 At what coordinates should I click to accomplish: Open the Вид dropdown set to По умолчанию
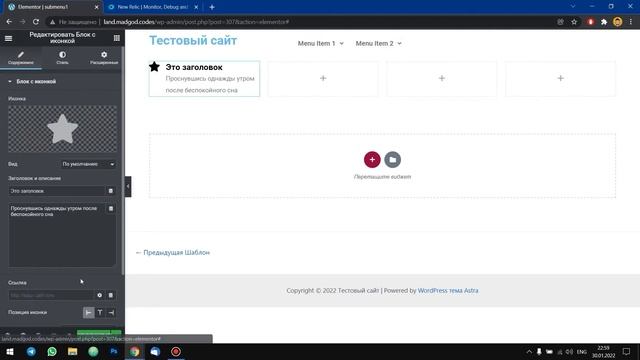coord(88,164)
